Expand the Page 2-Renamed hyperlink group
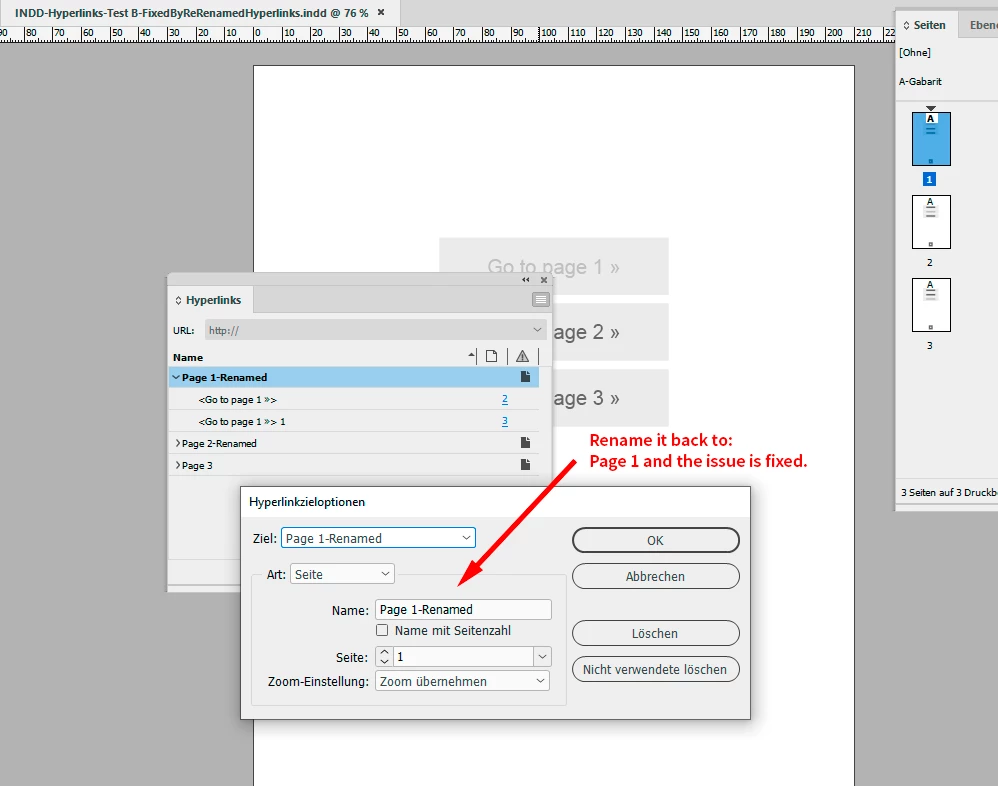This screenshot has height=786, width=998. click(178, 443)
